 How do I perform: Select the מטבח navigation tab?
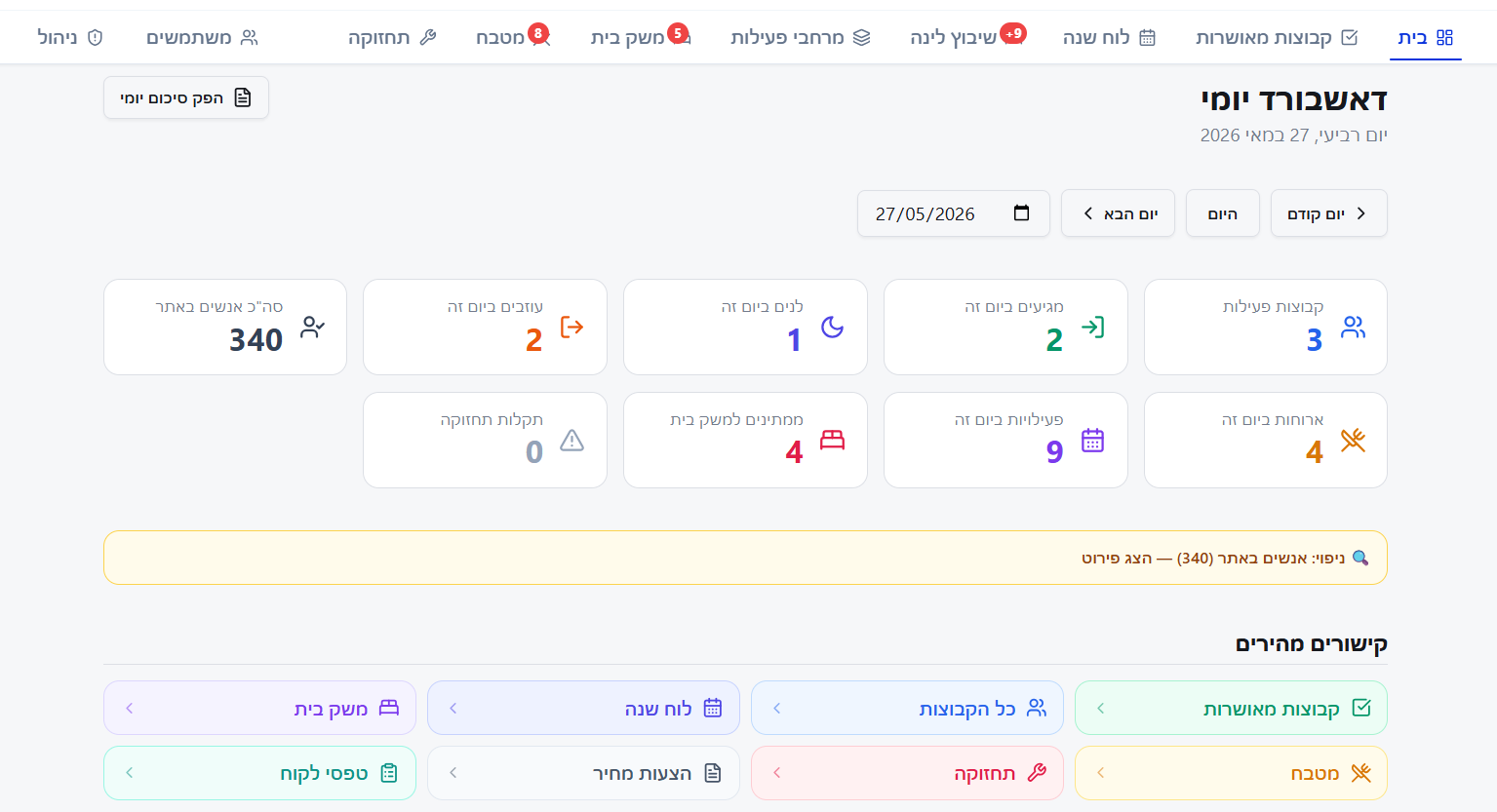coord(514,37)
